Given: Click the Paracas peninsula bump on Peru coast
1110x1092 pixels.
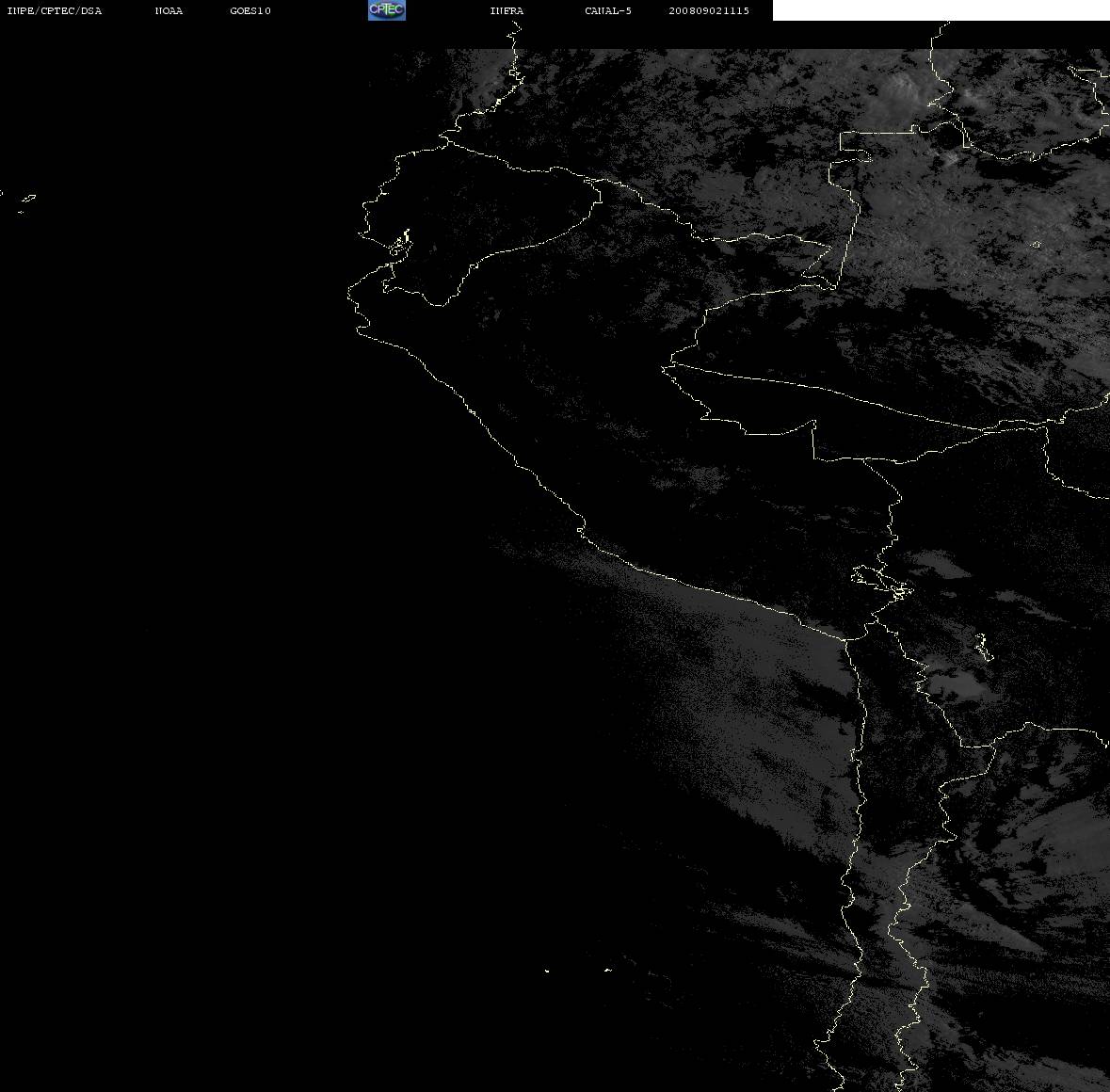Looking at the screenshot, I should tap(581, 529).
